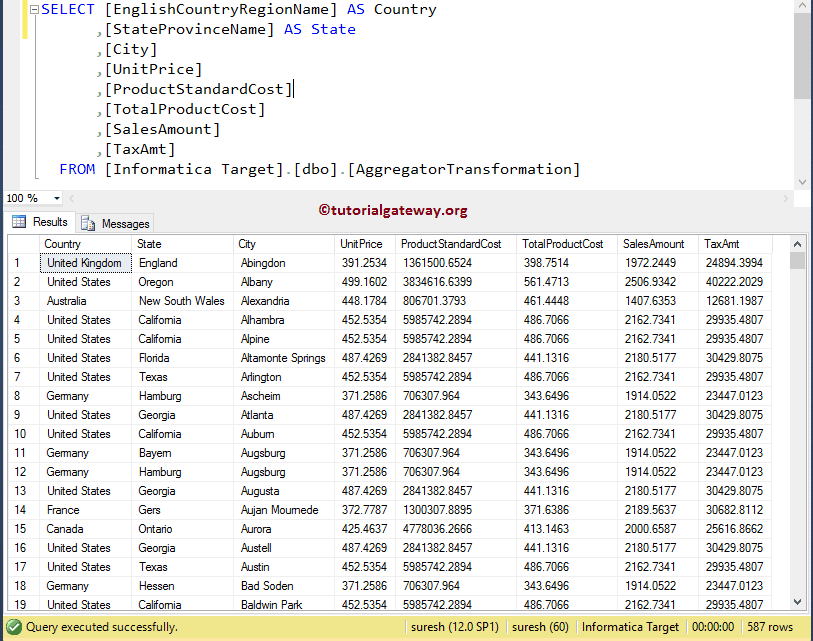The width and height of the screenshot is (813, 641).
Task: Click the Results grid icon
Action: coord(19,222)
